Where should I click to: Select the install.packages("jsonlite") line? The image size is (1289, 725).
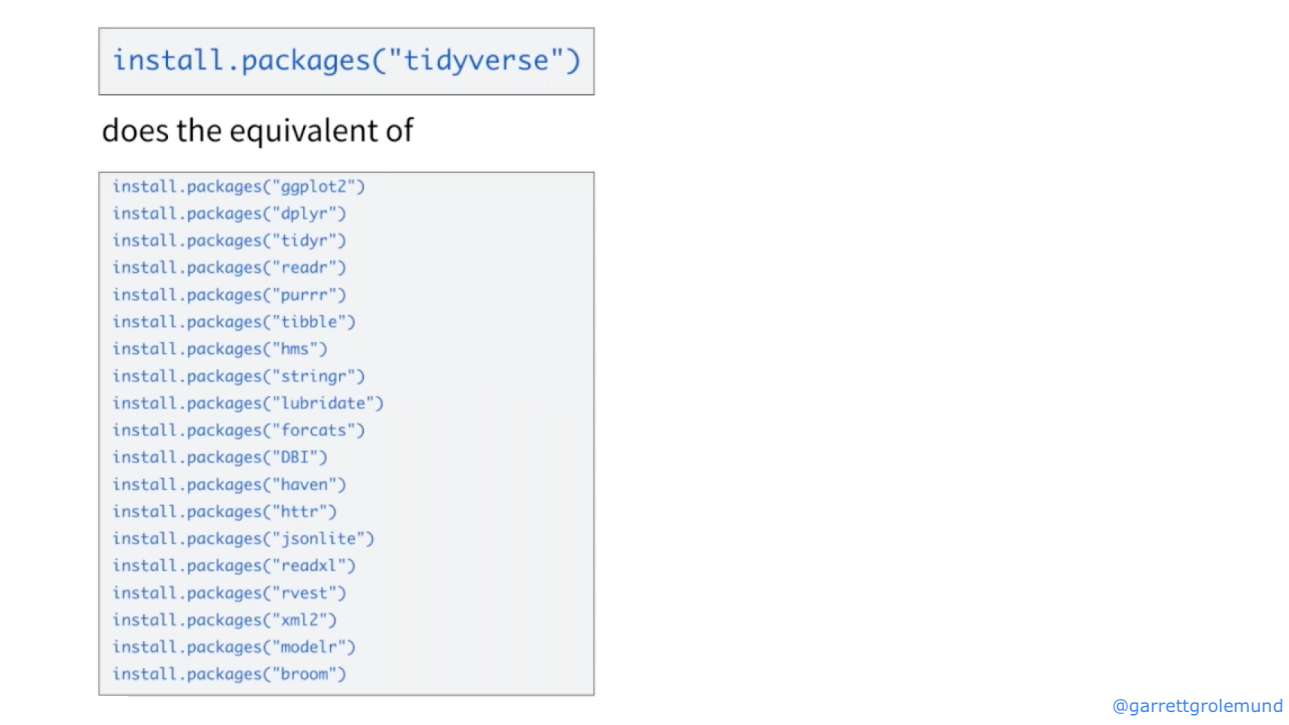[x=243, y=539]
